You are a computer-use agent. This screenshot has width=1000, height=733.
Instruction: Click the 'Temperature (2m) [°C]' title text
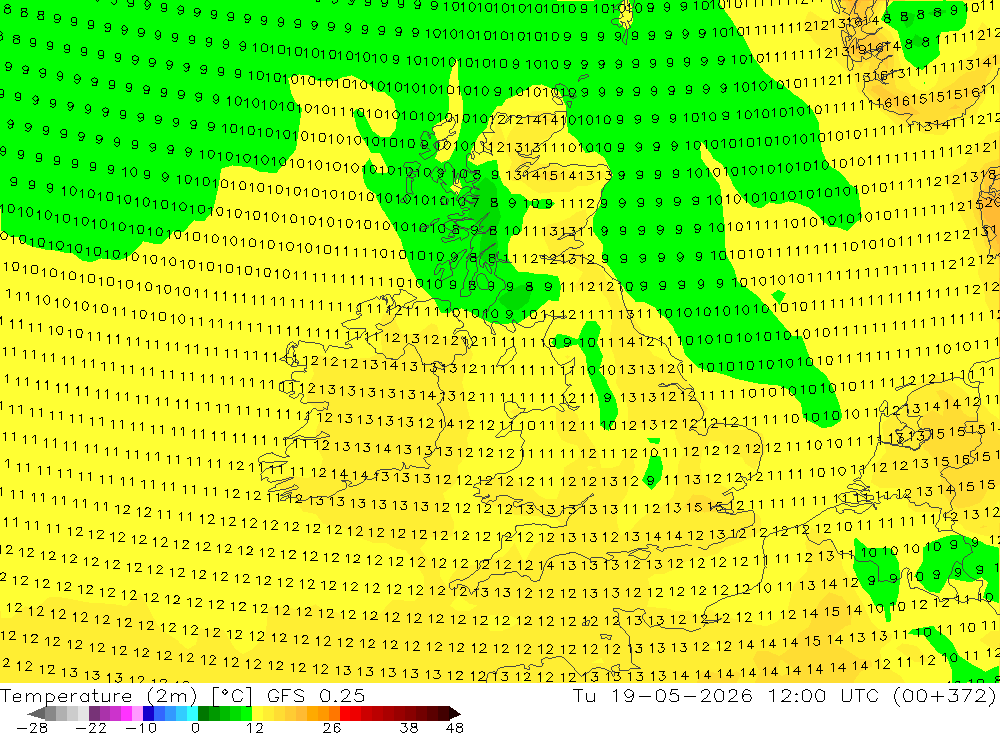tap(126, 695)
